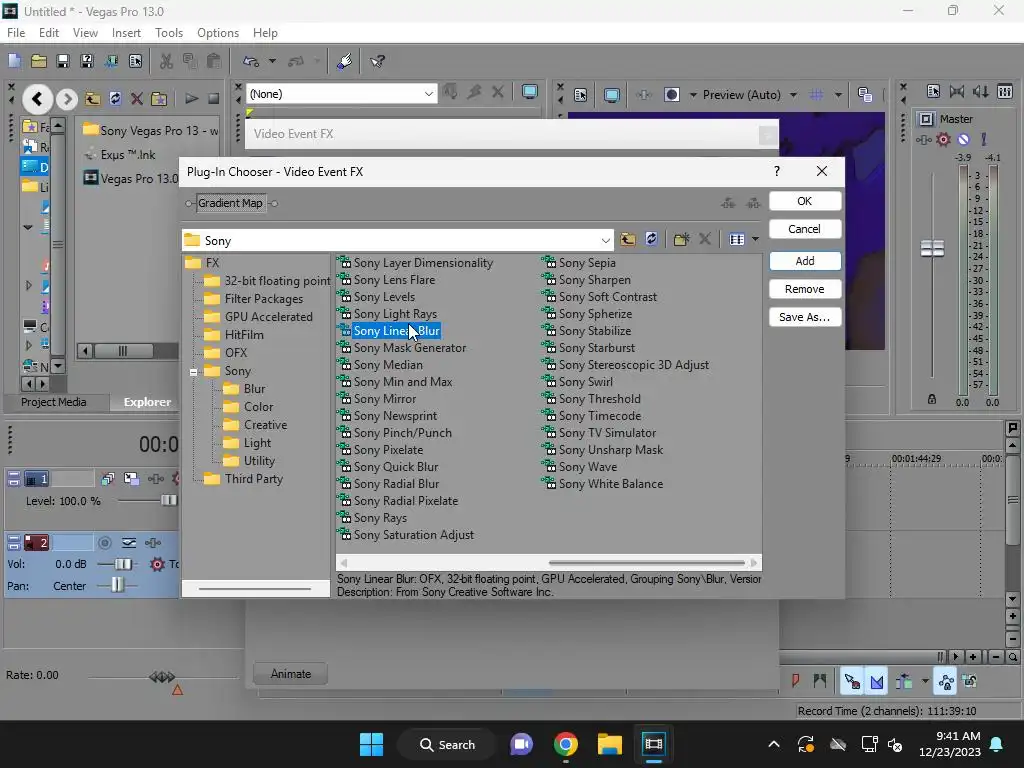This screenshot has width=1024, height=768.
Task: Open the Sony folder dropdown in Plug-In Chooser
Action: [605, 240]
